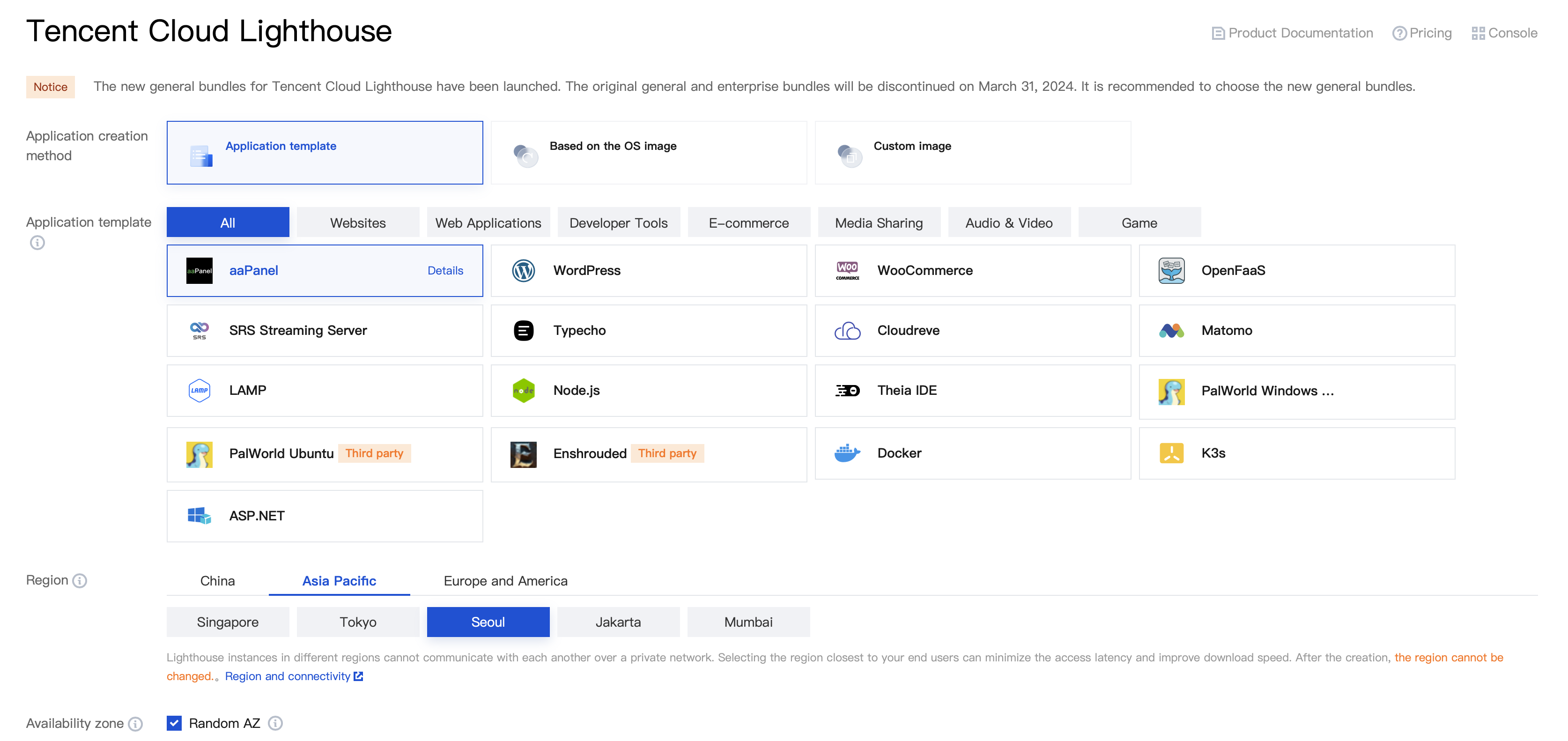Screen dimensions: 1568x741
Task: Click the WordPress logo icon
Action: [x=524, y=270]
